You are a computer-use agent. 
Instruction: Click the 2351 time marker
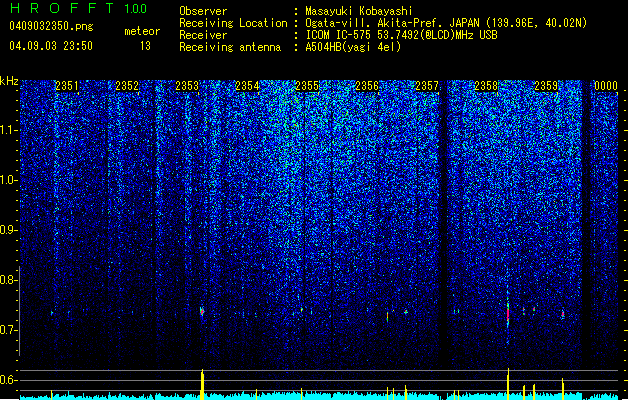(67, 86)
